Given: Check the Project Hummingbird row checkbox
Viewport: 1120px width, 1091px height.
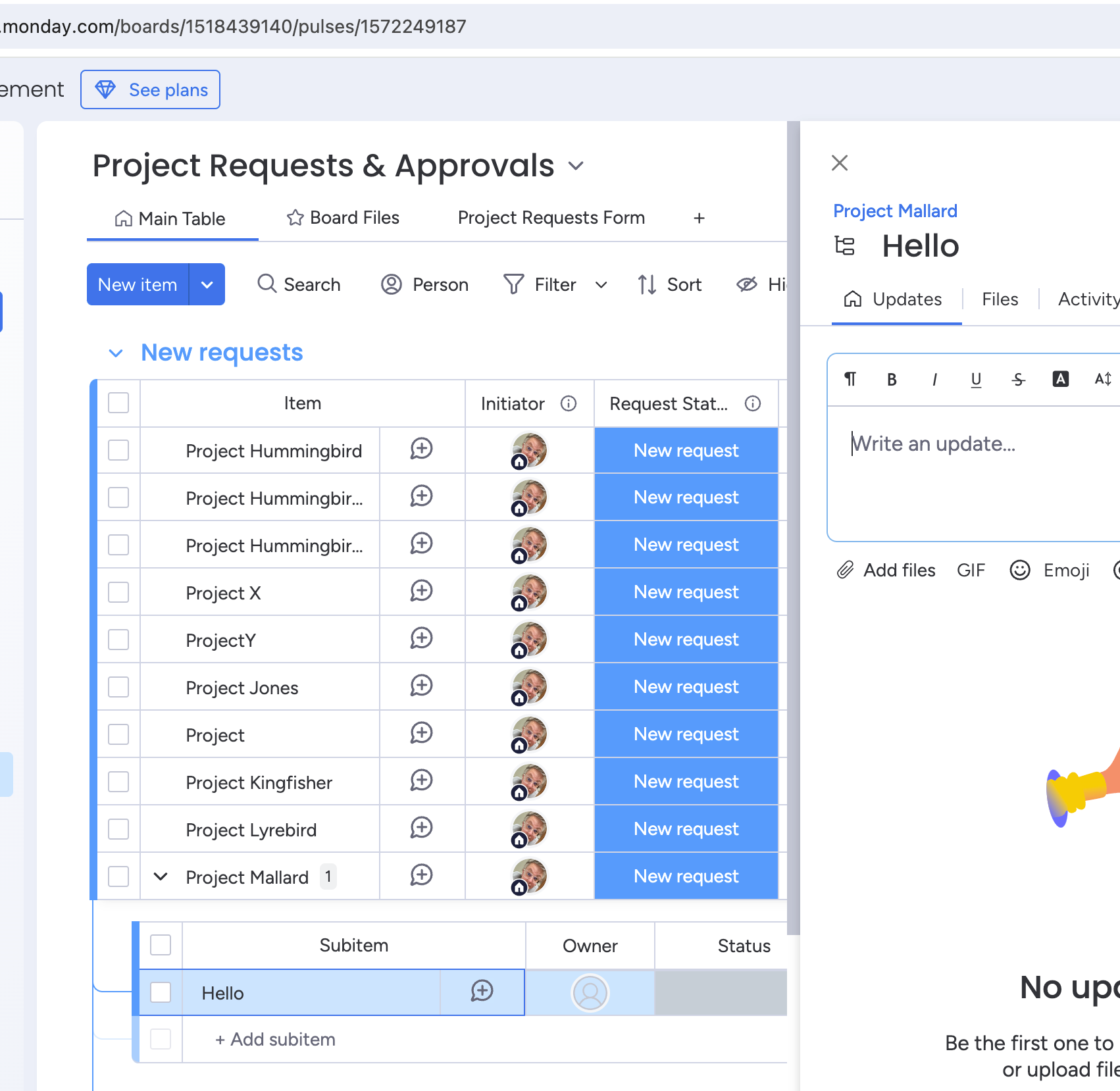Looking at the screenshot, I should [118, 450].
